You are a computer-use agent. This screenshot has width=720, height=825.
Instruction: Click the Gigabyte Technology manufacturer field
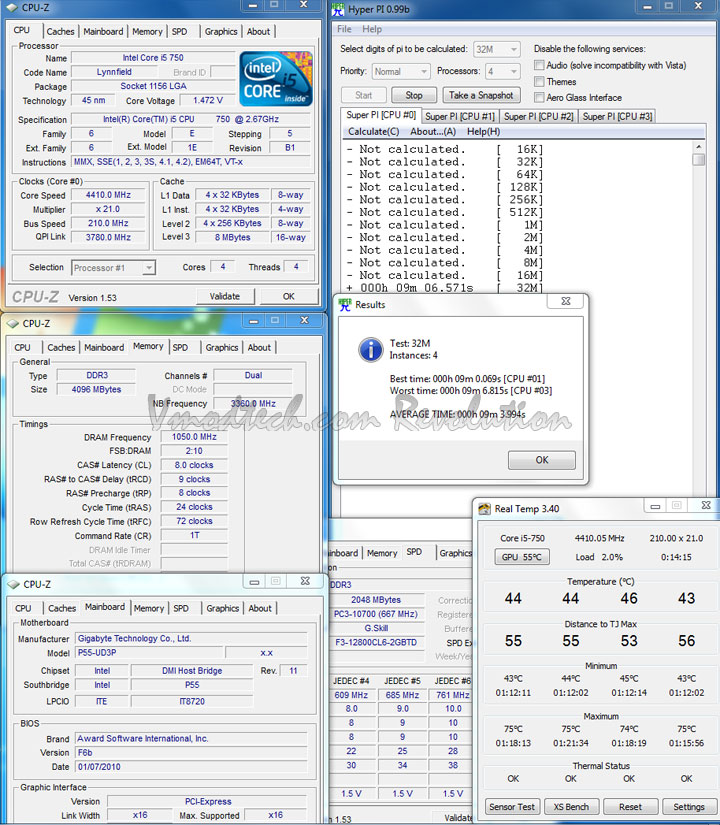pos(191,638)
